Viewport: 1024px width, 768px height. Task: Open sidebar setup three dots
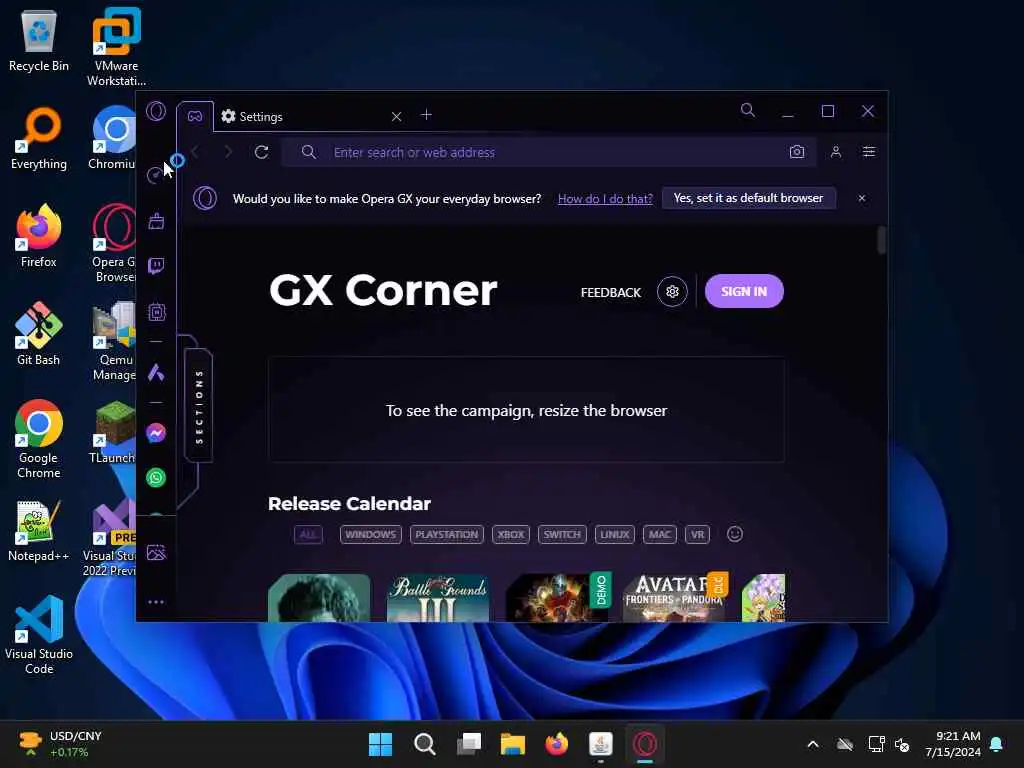(156, 602)
